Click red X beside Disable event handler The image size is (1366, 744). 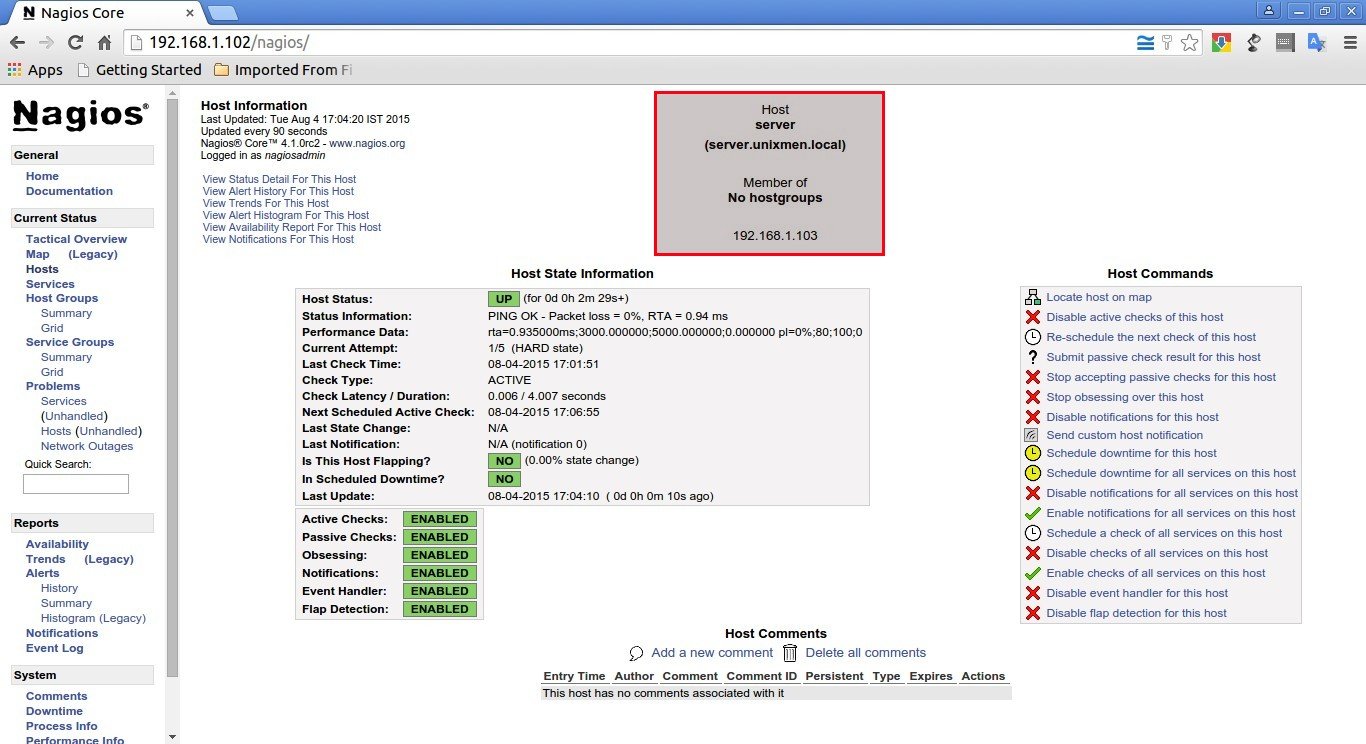[x=1033, y=593]
